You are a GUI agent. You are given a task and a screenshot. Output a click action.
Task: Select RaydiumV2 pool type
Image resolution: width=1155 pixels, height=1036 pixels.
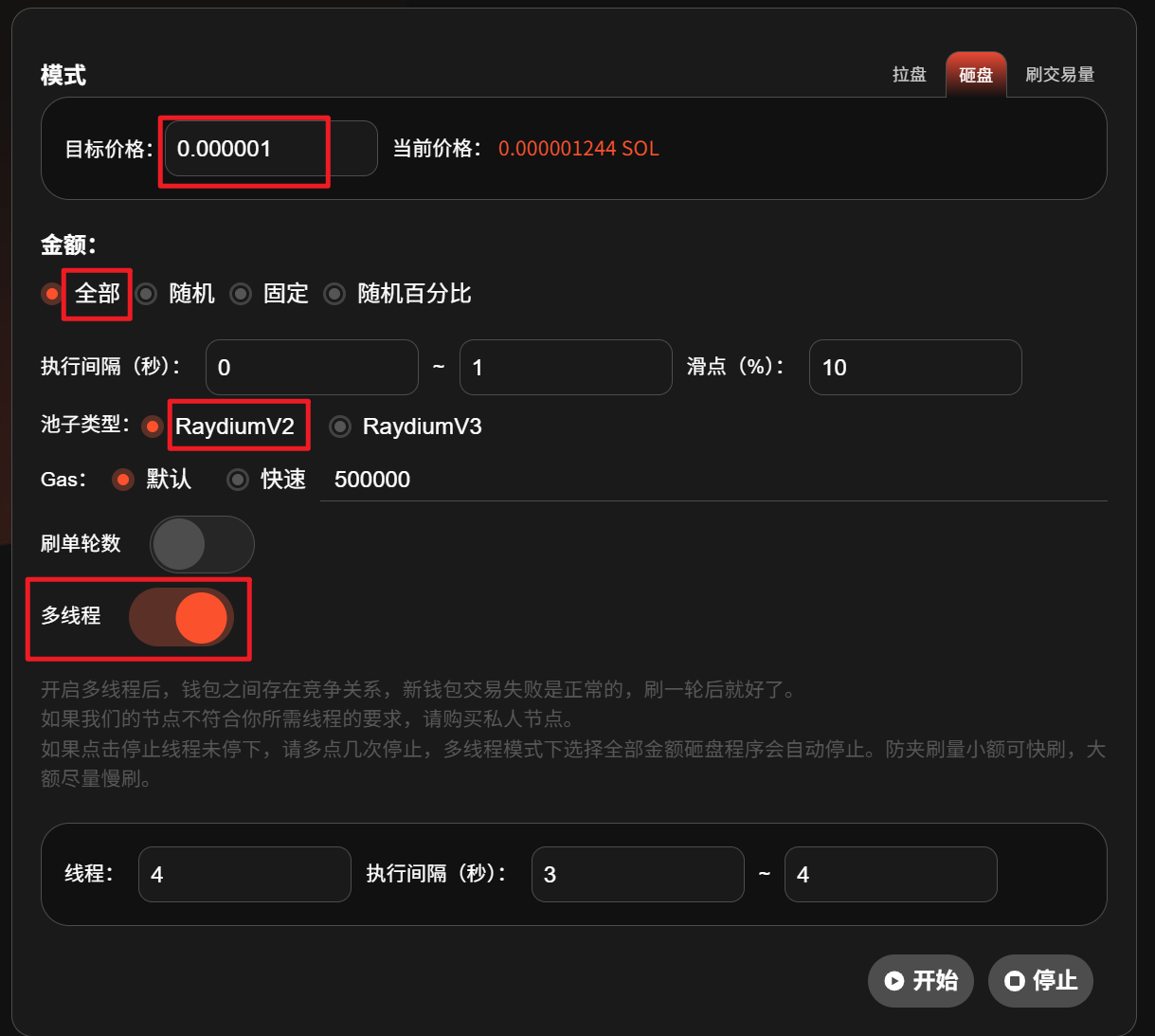pos(152,427)
